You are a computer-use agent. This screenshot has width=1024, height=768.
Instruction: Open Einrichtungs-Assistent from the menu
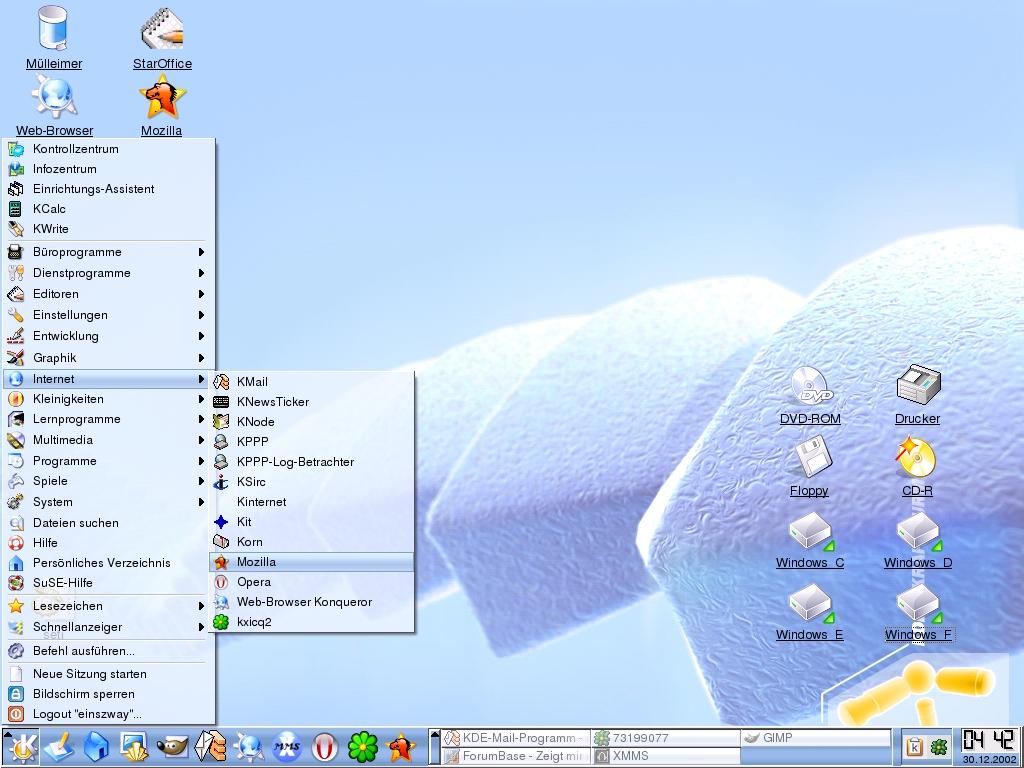[108, 189]
